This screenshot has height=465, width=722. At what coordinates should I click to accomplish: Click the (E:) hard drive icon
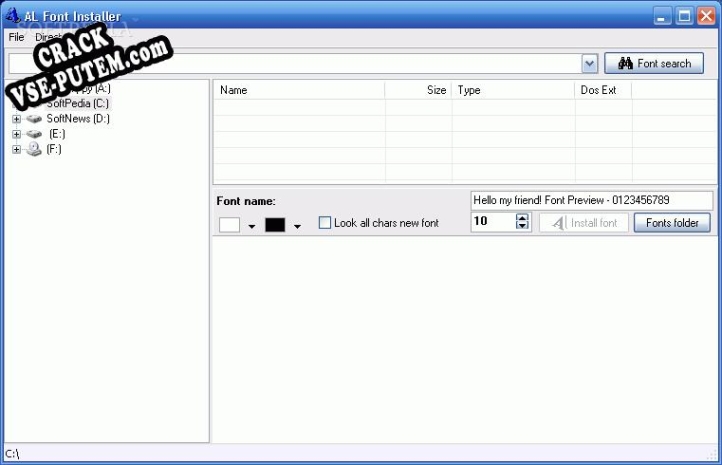click(34, 134)
